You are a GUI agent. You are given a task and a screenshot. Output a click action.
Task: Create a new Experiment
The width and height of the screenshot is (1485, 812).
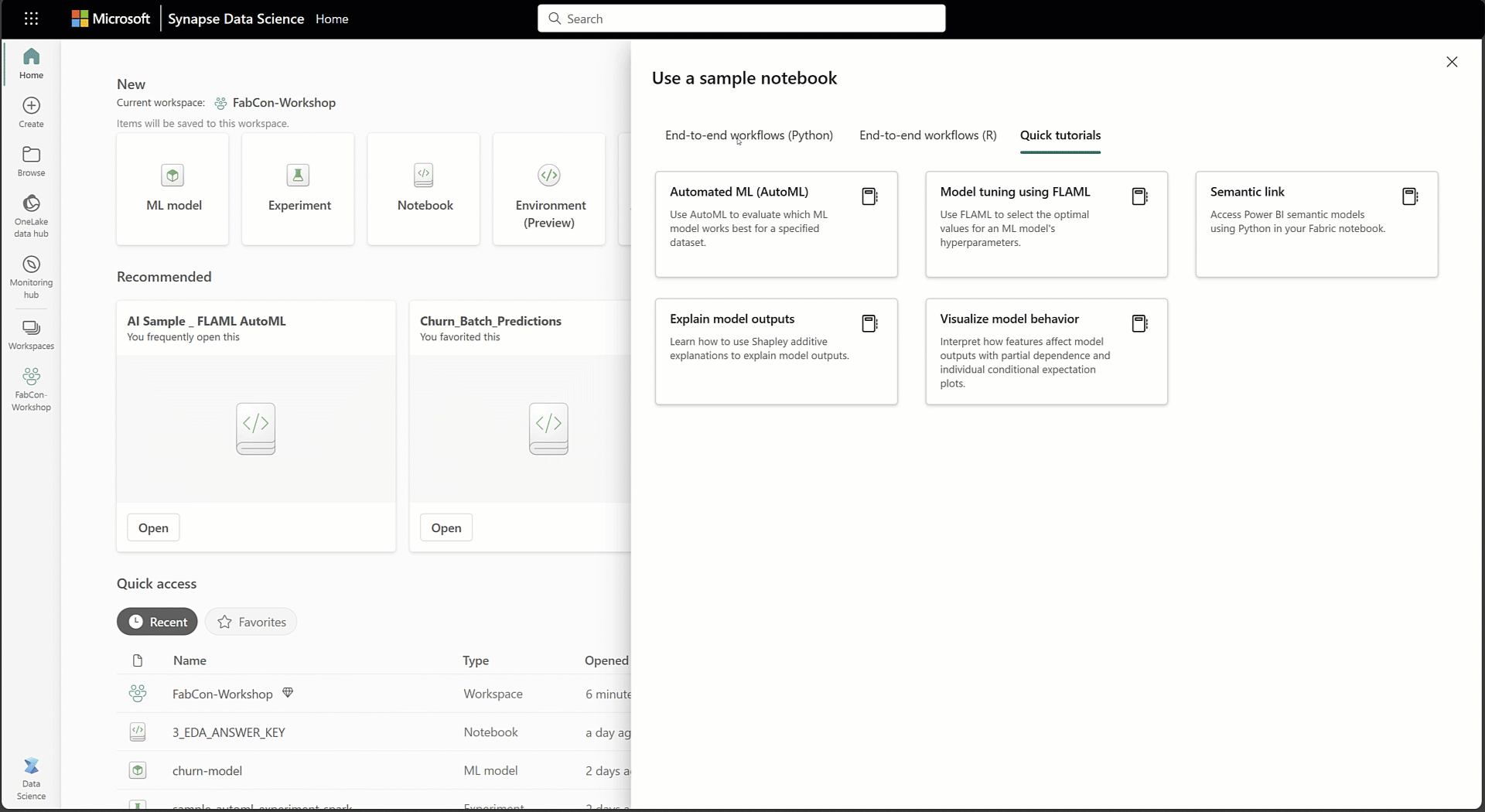tap(298, 189)
